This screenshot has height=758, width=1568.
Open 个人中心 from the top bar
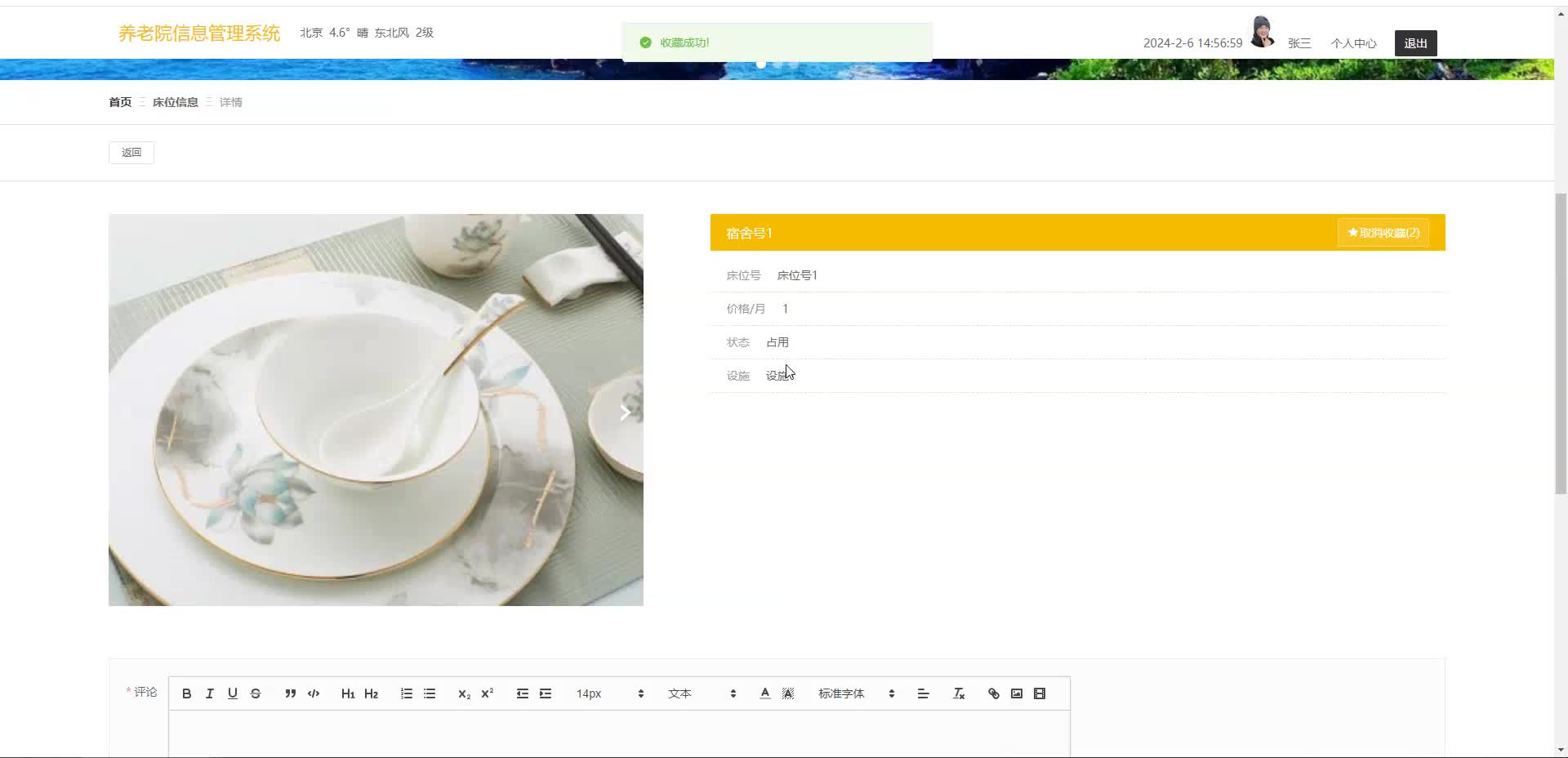coord(1354,42)
